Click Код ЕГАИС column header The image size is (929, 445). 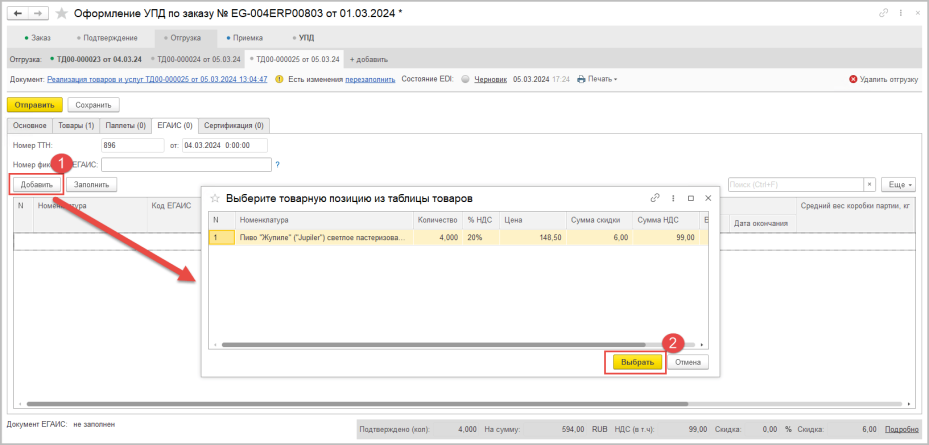[173, 206]
